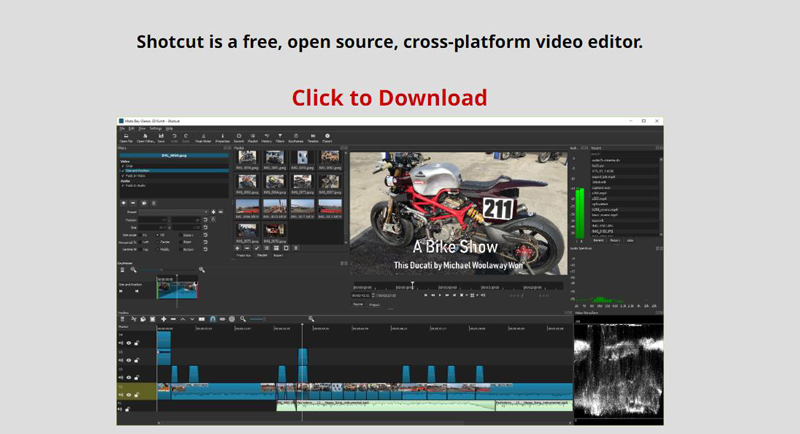Image resolution: width=800 pixels, height=434 pixels.
Task: Click the red Click to Download link
Action: pyautogui.click(x=389, y=98)
